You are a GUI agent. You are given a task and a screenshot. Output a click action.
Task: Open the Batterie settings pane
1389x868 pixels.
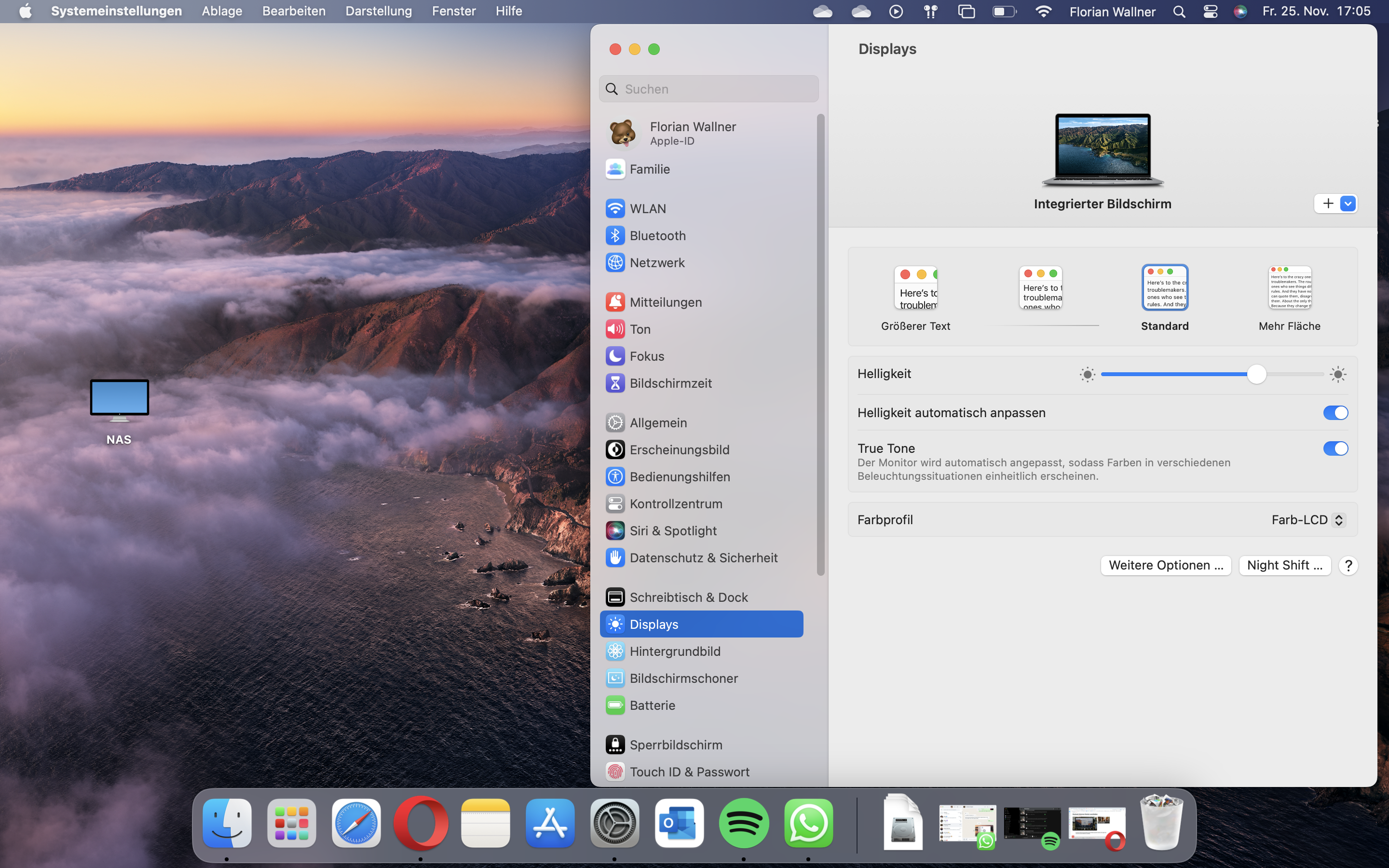(x=652, y=705)
